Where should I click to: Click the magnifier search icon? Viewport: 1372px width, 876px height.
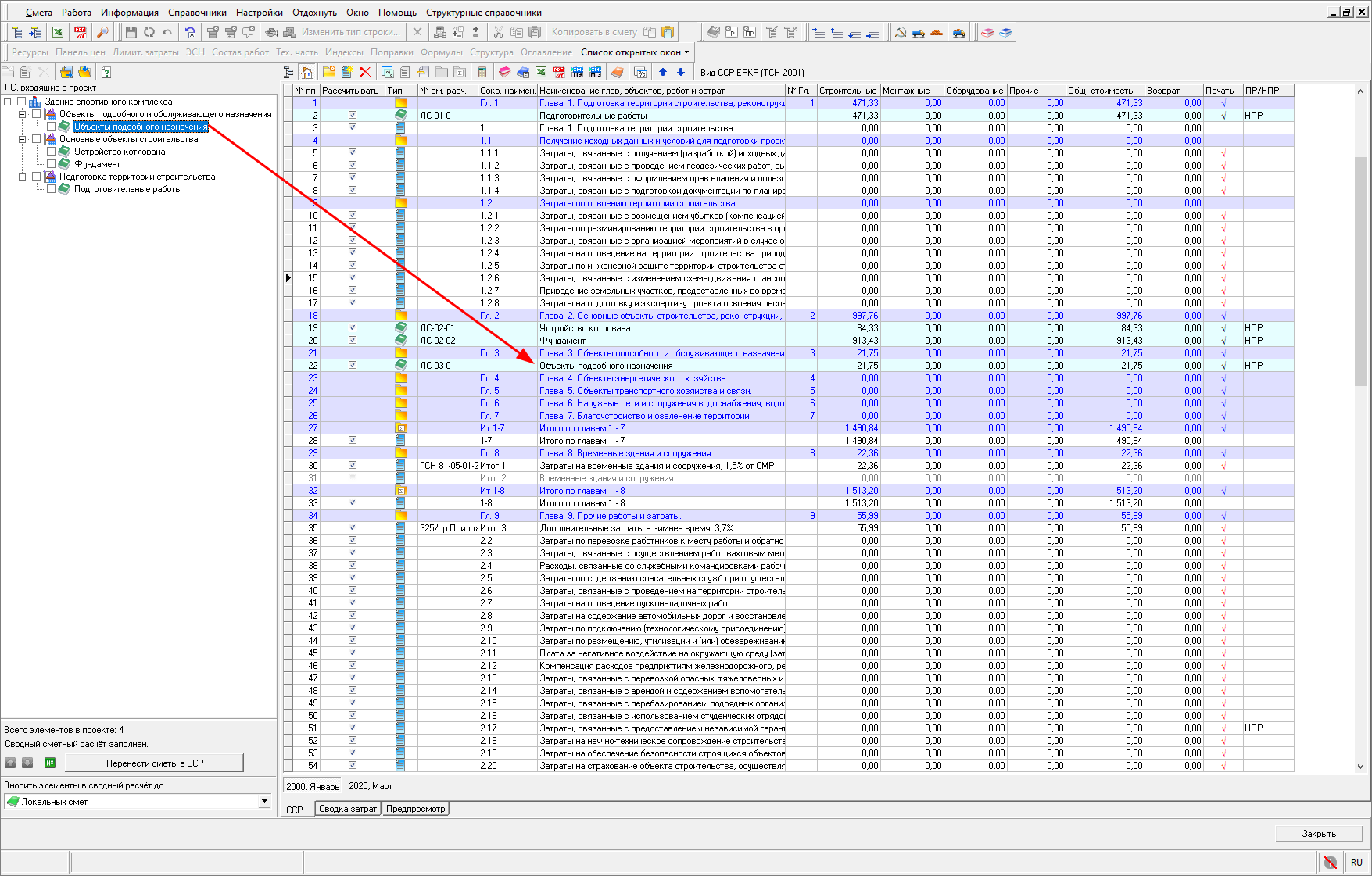point(102,32)
